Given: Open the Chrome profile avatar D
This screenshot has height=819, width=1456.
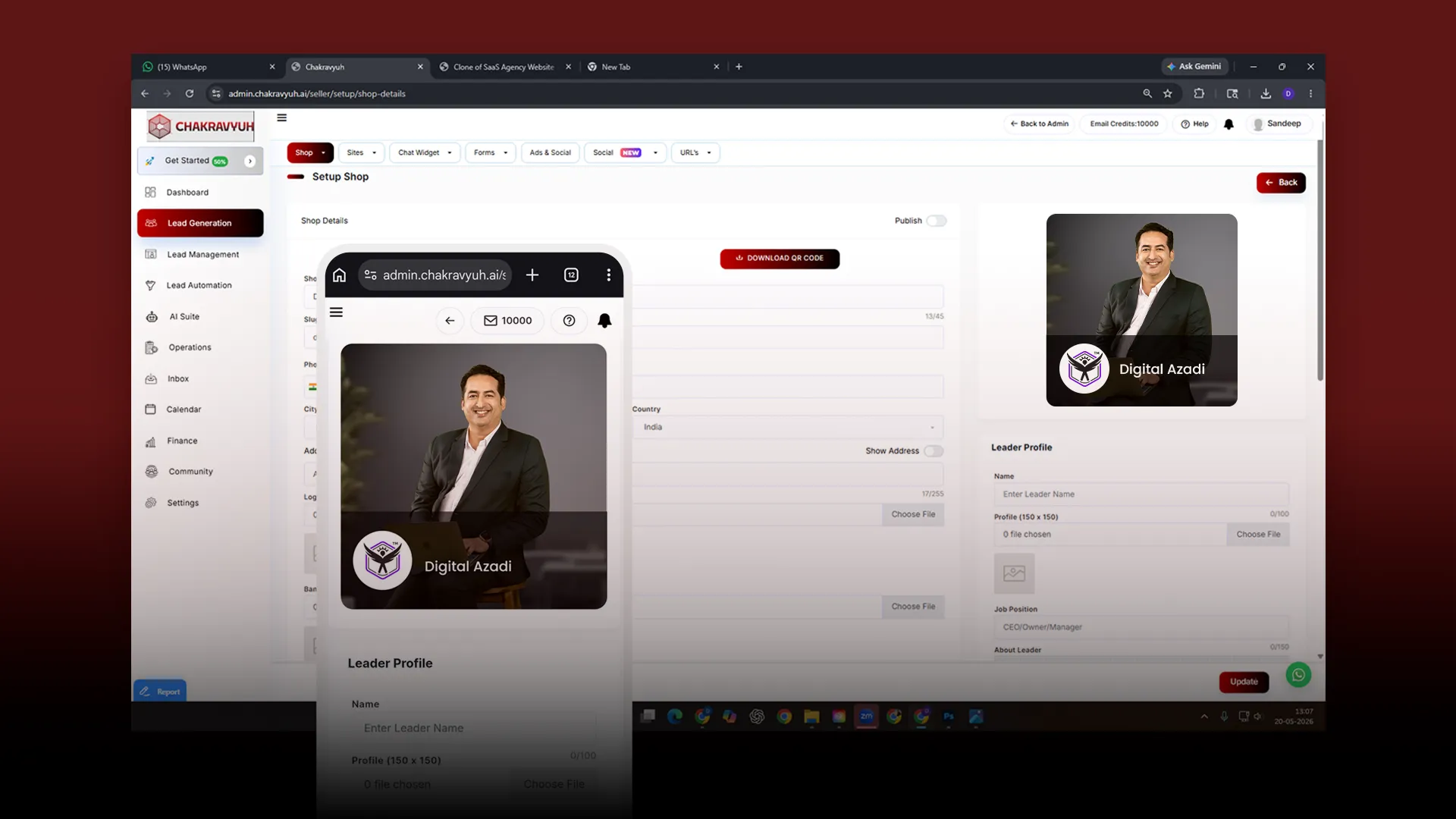Looking at the screenshot, I should 1288,94.
